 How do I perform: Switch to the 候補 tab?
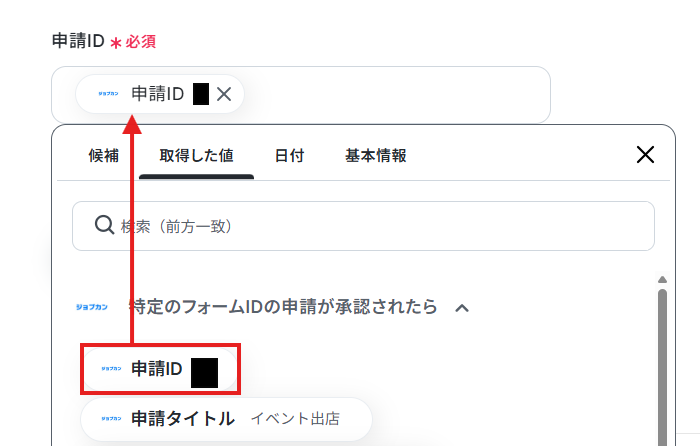click(104, 156)
